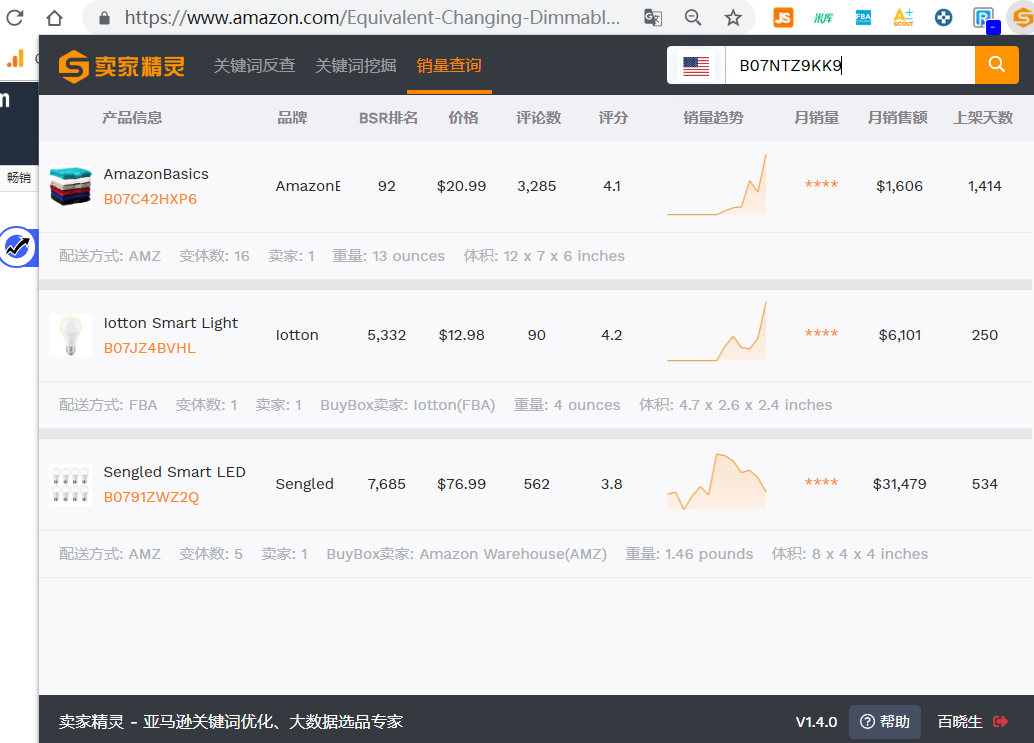
Task: Click the extension icon with blue badge
Action: 985,20
